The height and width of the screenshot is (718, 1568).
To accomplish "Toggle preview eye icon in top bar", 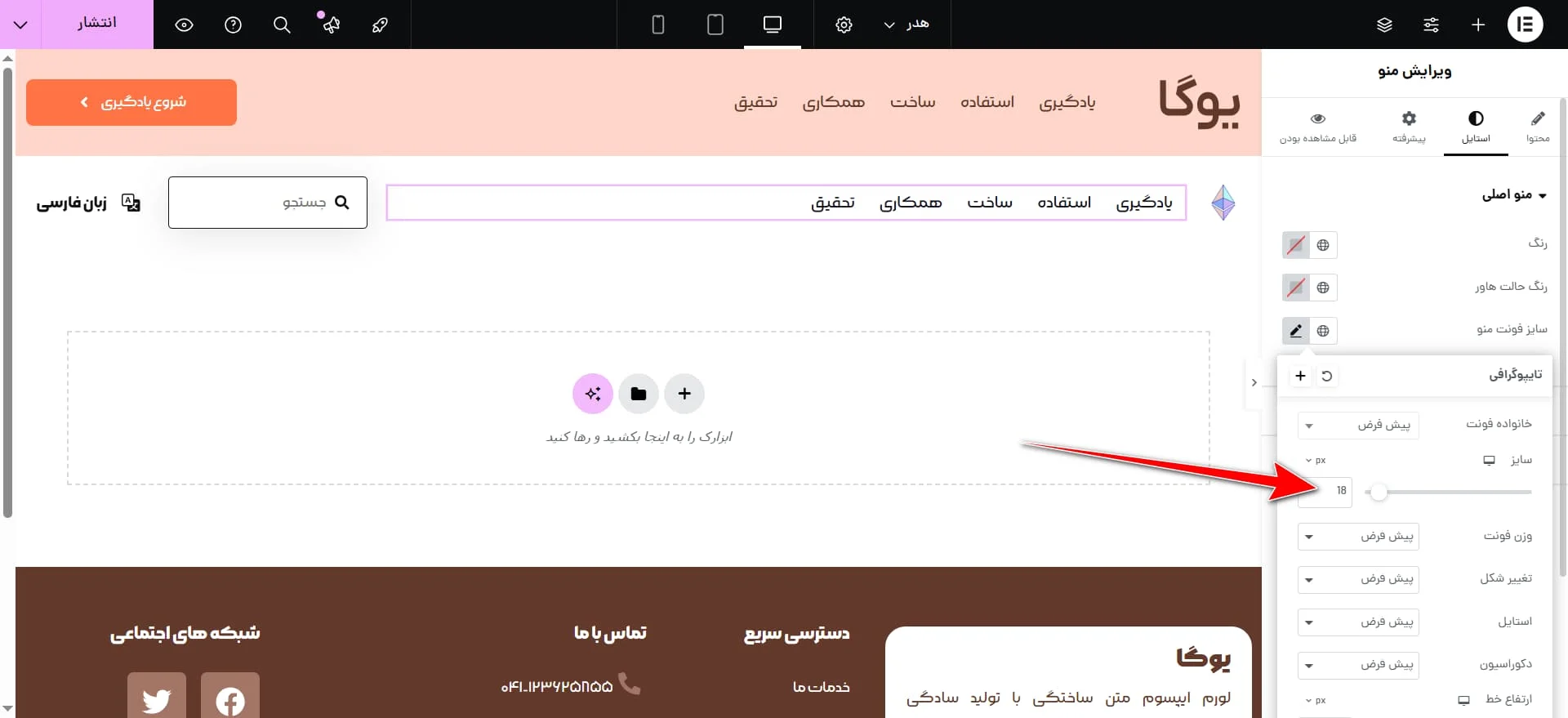I will click(184, 25).
